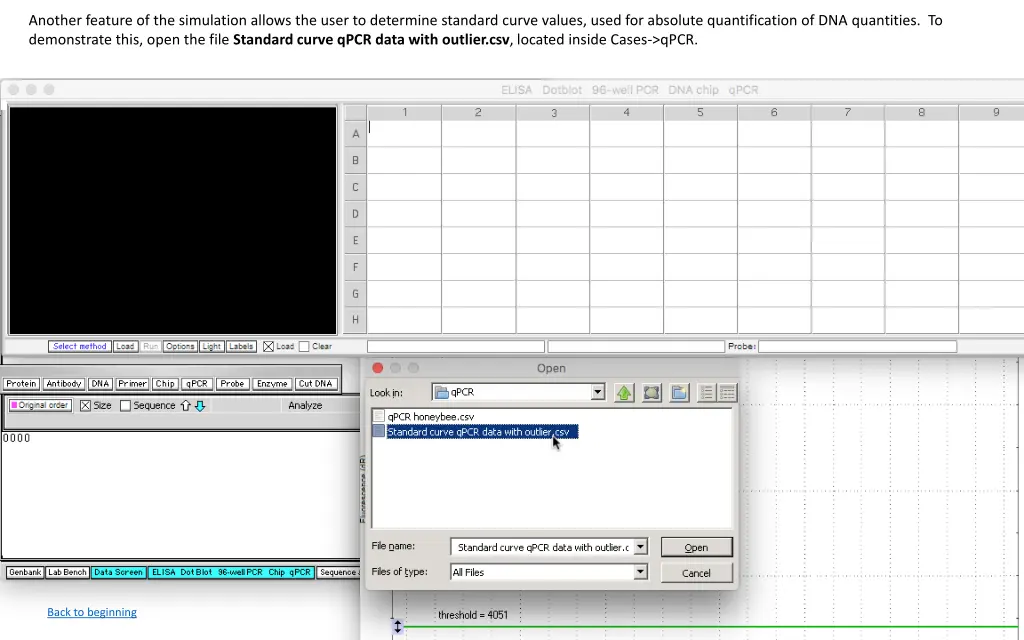Switch to the Lab Bench tab
The width and height of the screenshot is (1024, 640).
[x=68, y=573]
